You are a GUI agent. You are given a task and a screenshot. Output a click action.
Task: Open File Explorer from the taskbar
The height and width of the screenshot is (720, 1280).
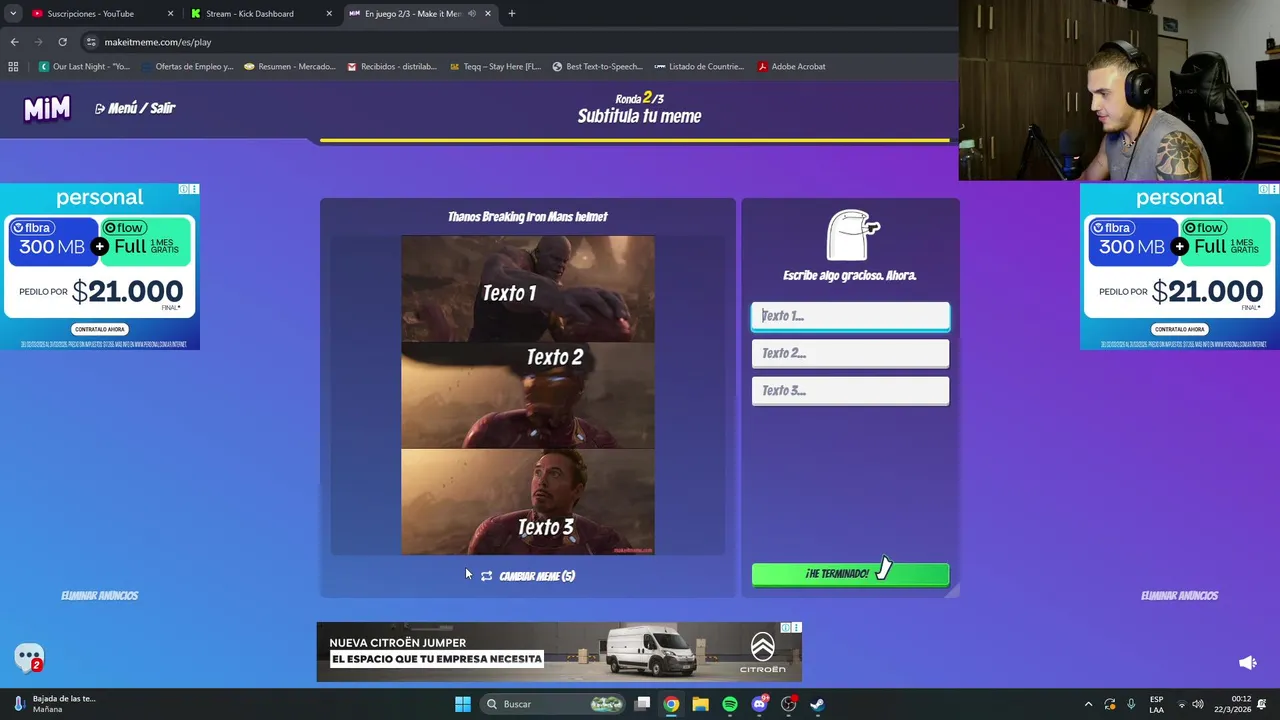tap(700, 704)
